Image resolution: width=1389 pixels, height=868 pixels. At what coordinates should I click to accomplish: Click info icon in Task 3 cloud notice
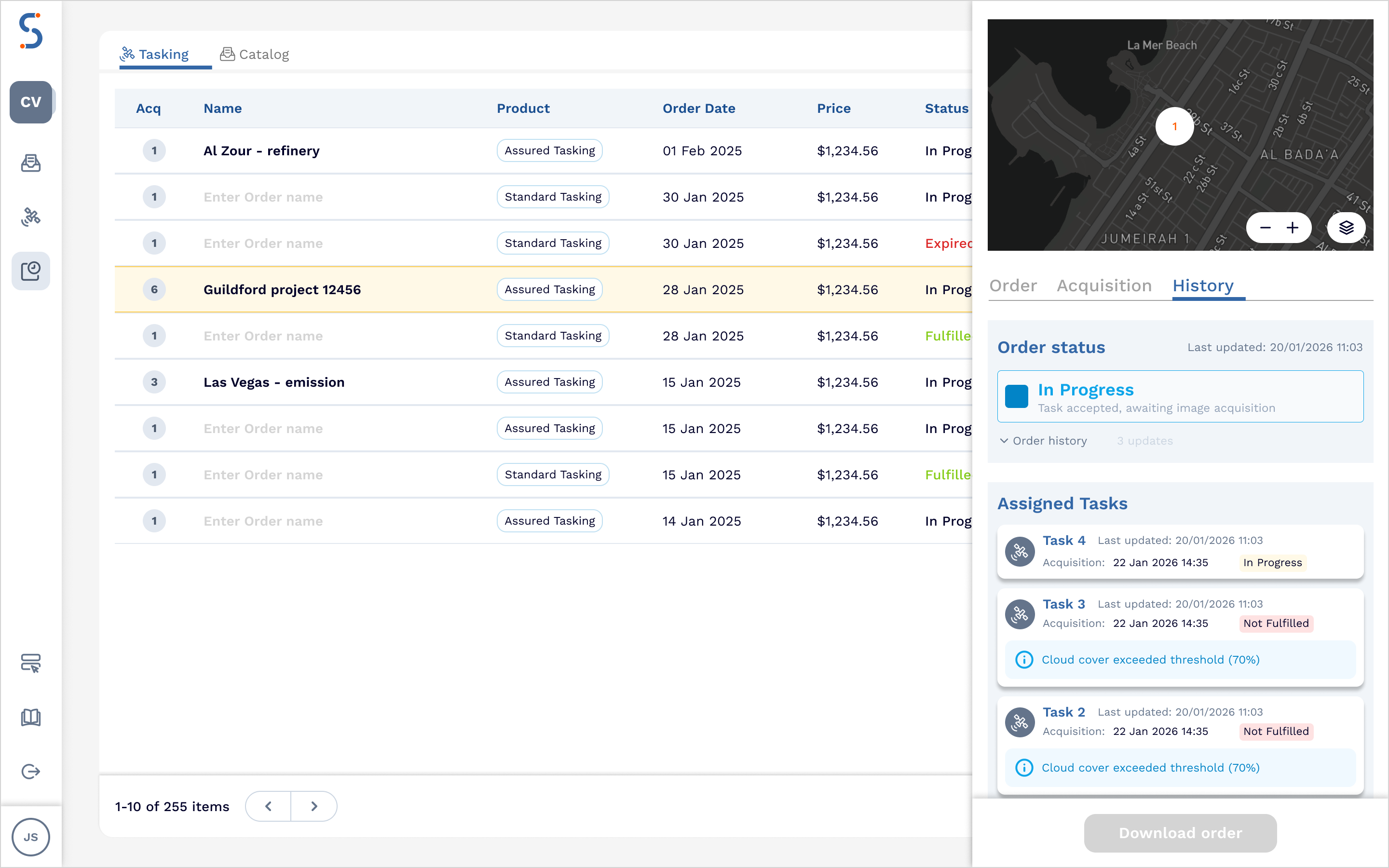click(1024, 660)
